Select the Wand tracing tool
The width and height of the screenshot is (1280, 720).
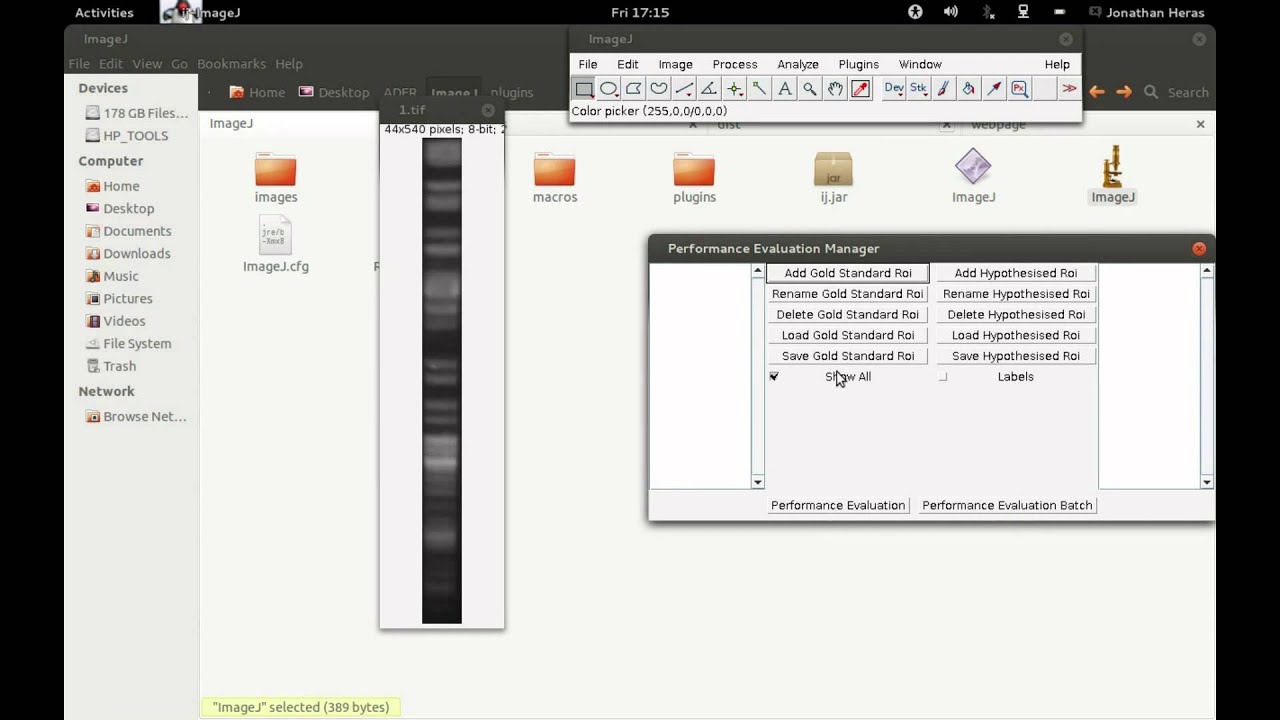(759, 89)
